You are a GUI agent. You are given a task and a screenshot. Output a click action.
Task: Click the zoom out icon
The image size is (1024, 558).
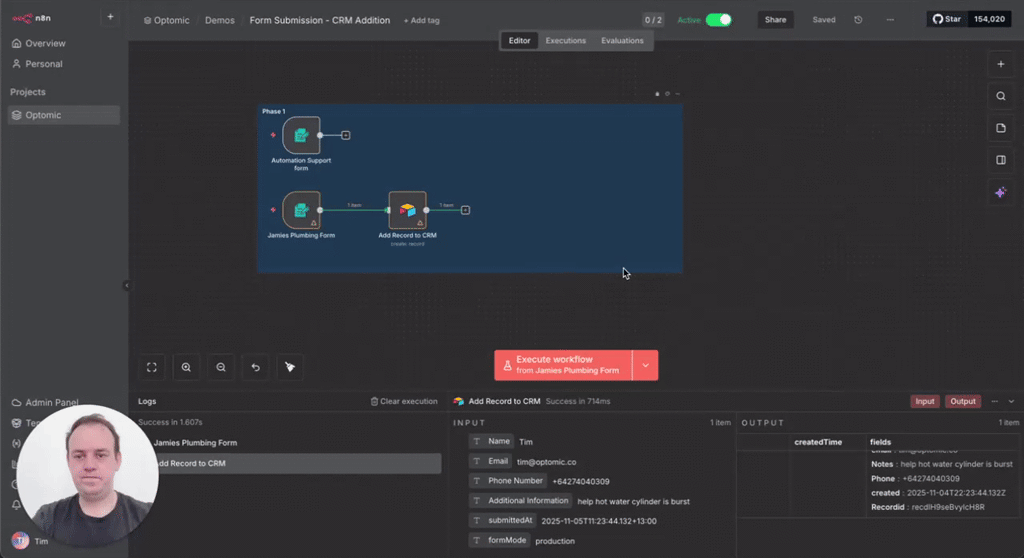point(221,367)
